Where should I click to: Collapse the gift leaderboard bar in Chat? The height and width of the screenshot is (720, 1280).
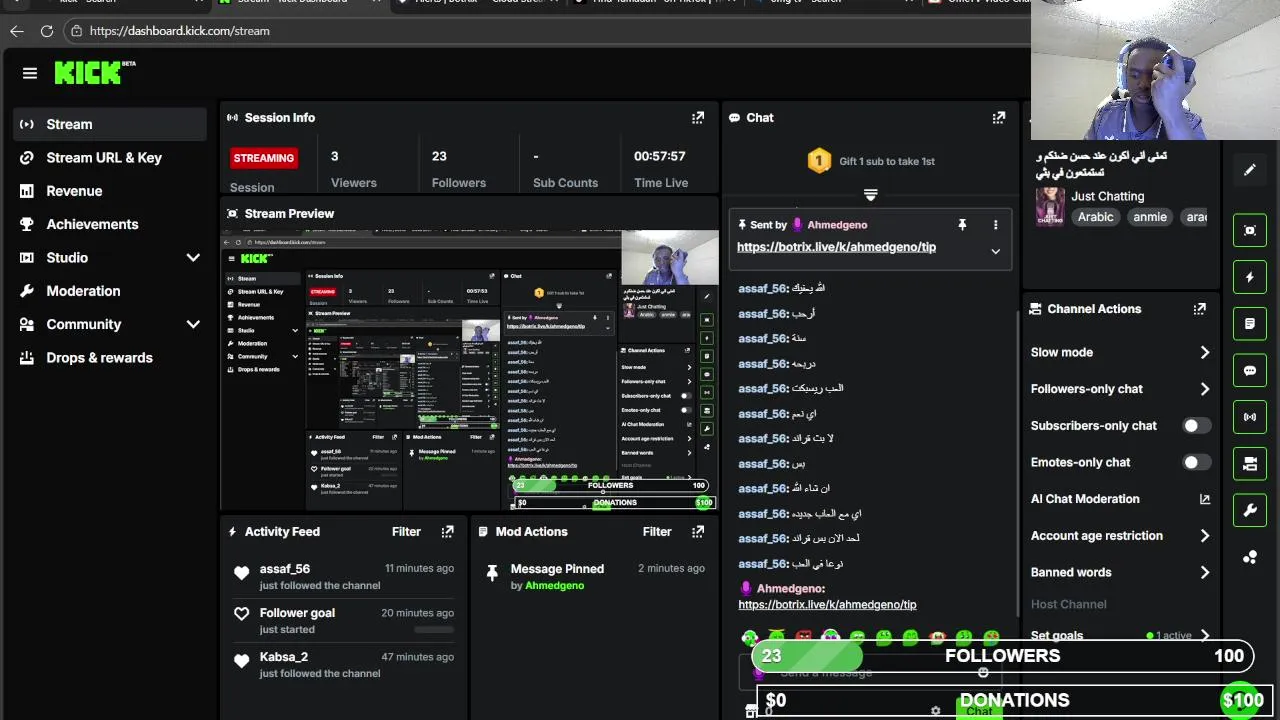(870, 194)
